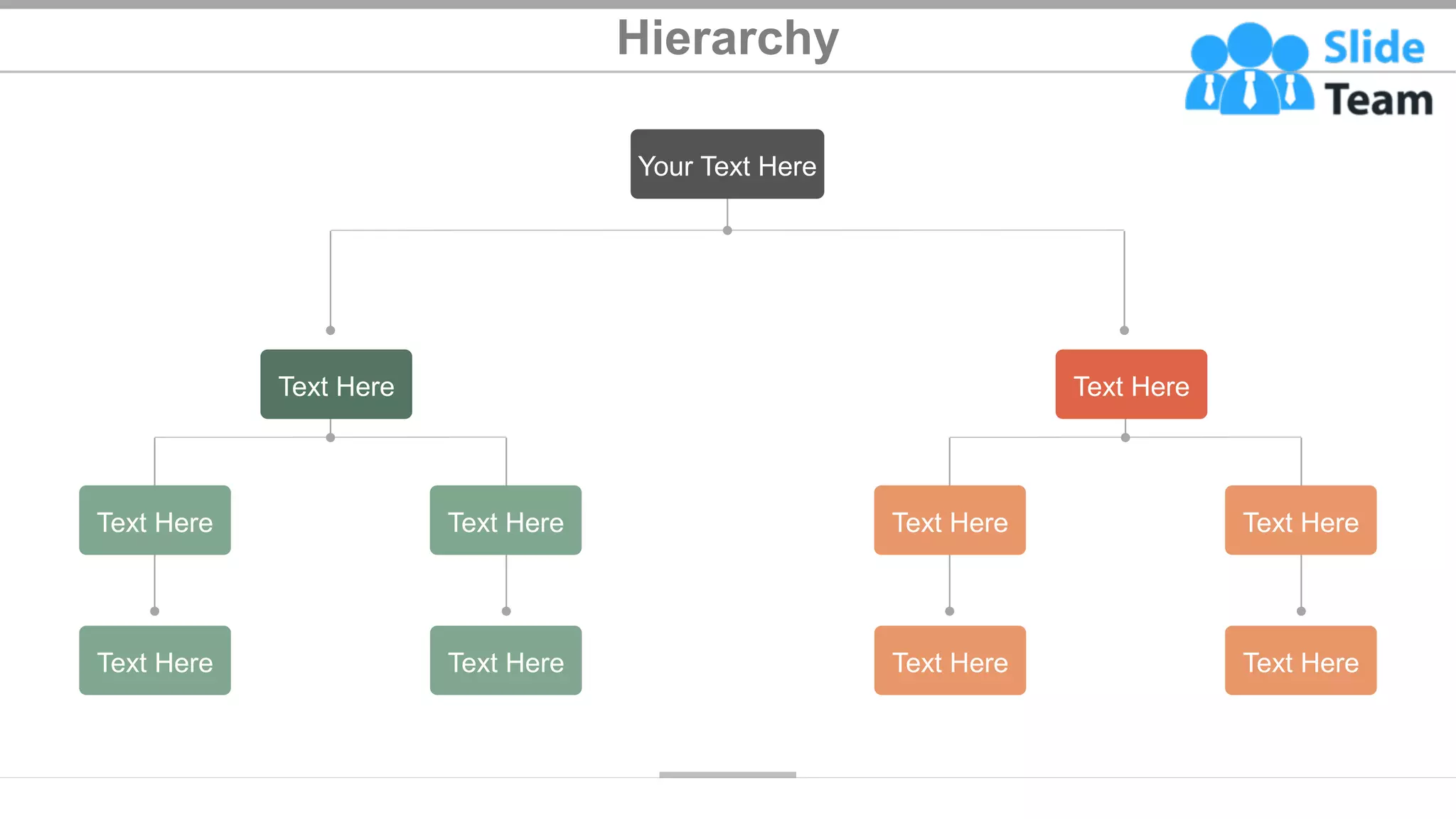Click the dark green "Text Here" box
This screenshot has height=819, width=1456.
pos(336,385)
